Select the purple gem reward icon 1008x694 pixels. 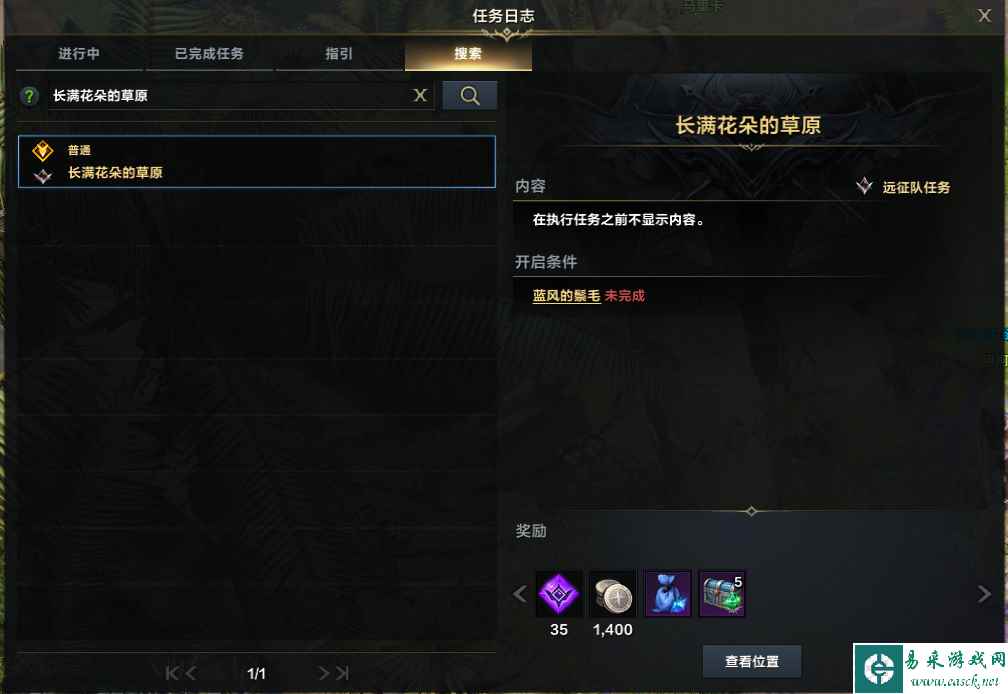(x=559, y=594)
